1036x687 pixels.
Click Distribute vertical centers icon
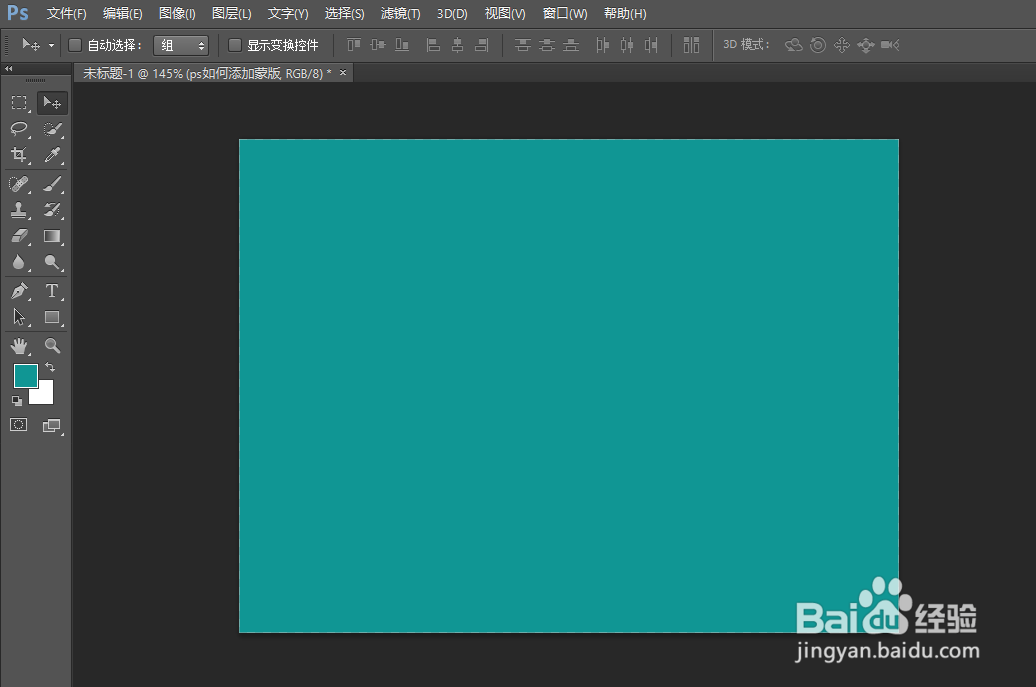coord(546,45)
